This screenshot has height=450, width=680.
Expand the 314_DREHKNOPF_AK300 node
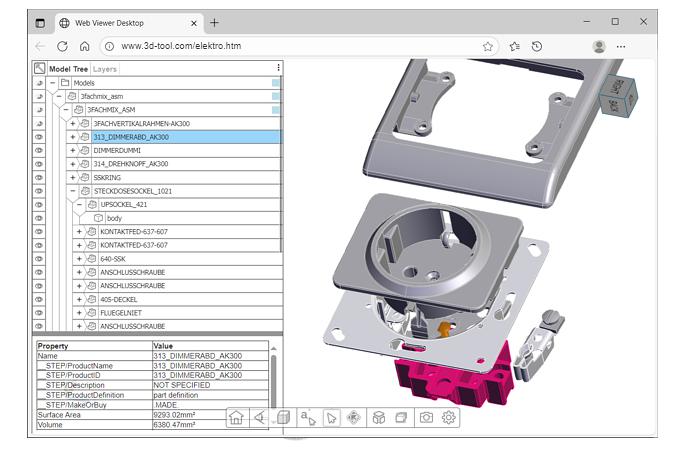73,164
